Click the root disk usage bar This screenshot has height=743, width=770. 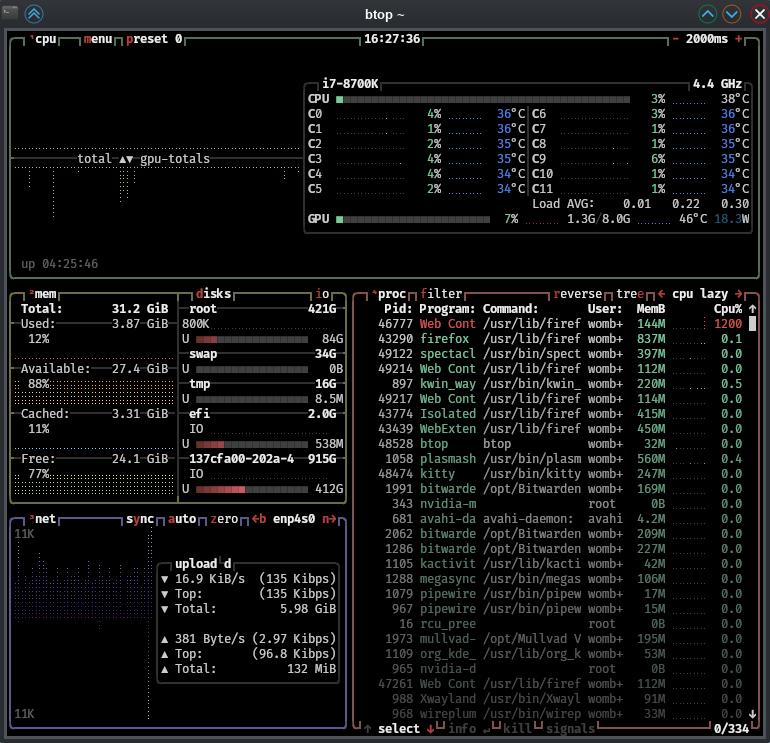(x=251, y=339)
